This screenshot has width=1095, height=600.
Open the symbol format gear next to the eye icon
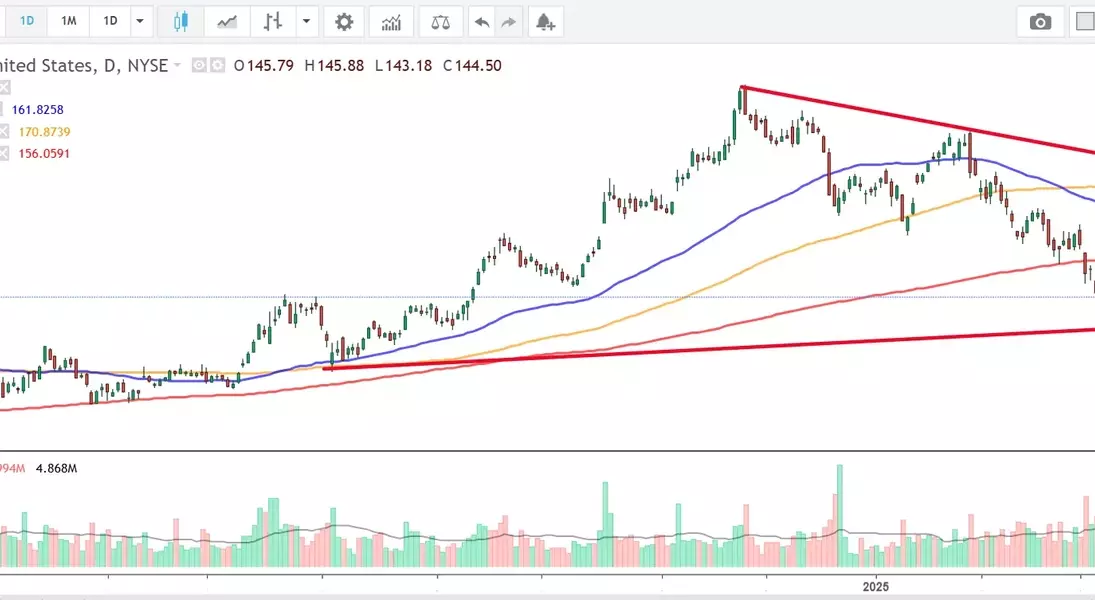coord(216,66)
